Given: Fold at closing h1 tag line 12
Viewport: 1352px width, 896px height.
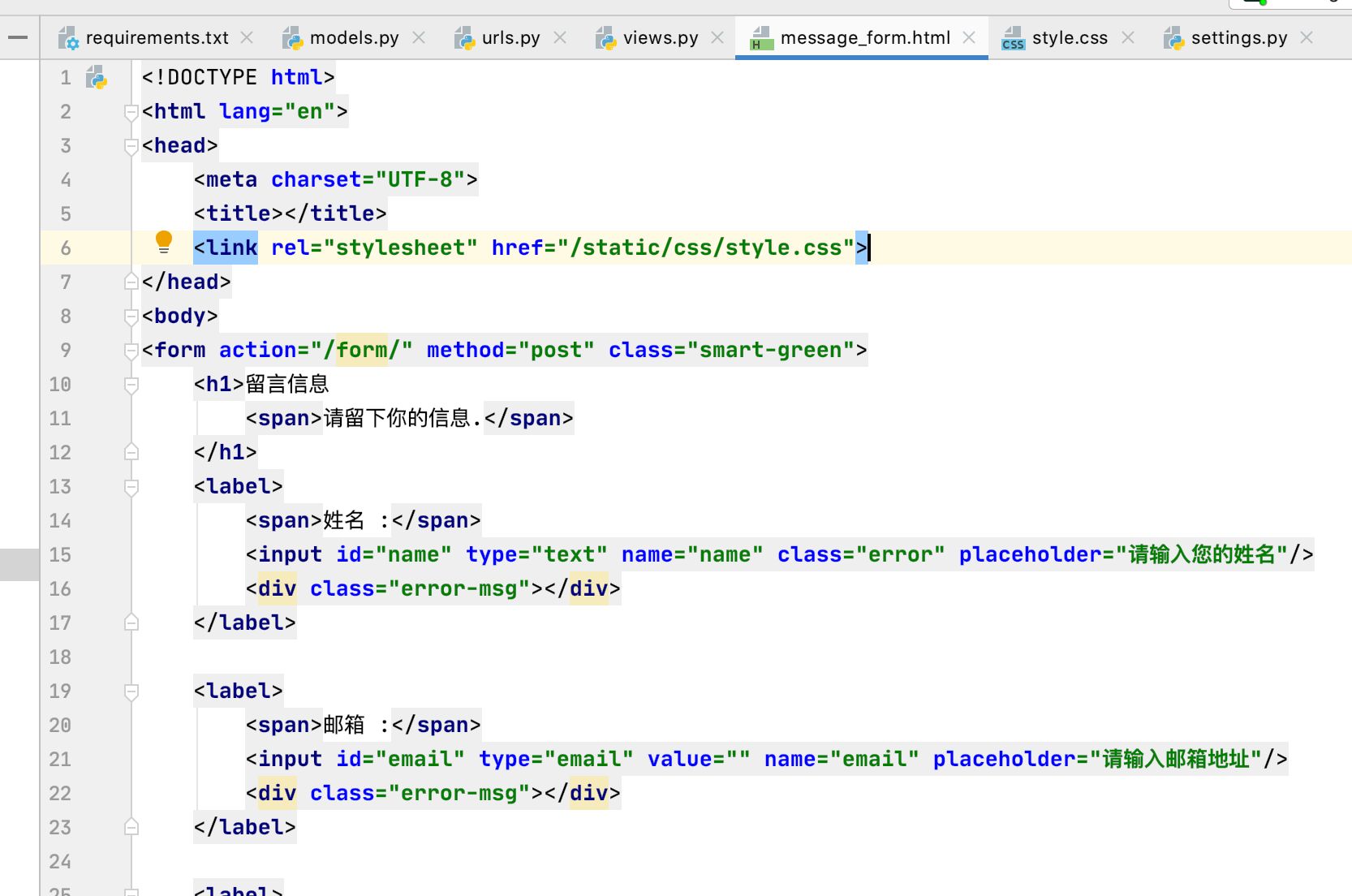Looking at the screenshot, I should point(131,452).
